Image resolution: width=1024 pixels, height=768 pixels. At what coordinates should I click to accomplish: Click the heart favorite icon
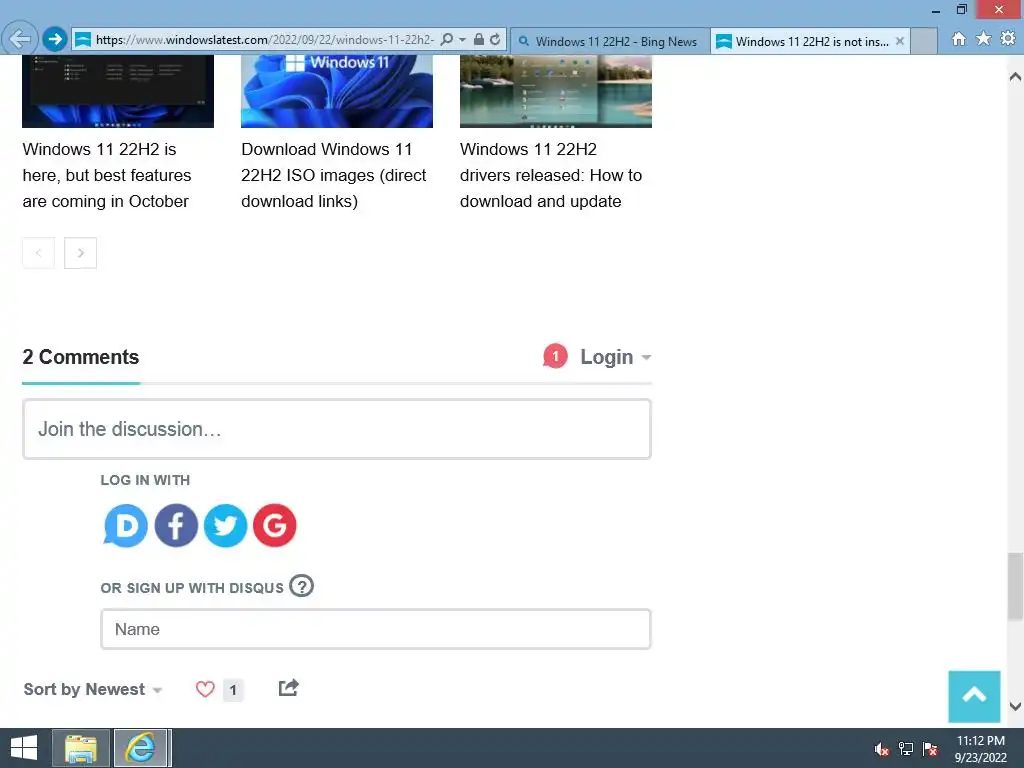point(205,689)
